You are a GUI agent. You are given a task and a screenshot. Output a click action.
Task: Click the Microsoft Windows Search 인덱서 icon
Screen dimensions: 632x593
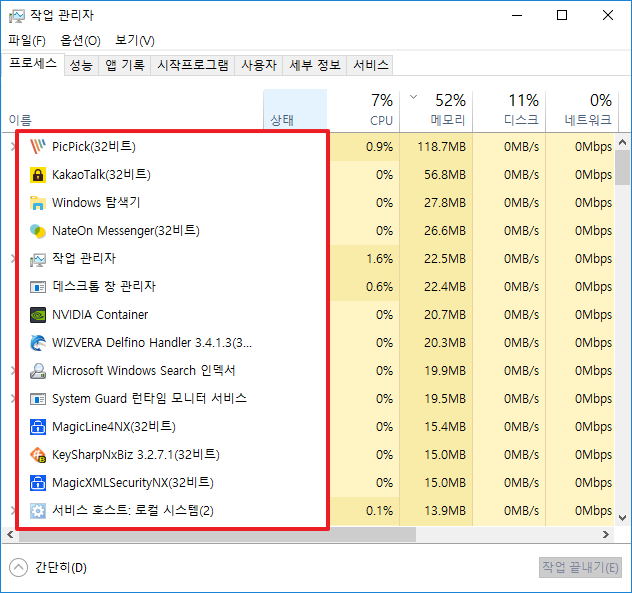(37, 371)
